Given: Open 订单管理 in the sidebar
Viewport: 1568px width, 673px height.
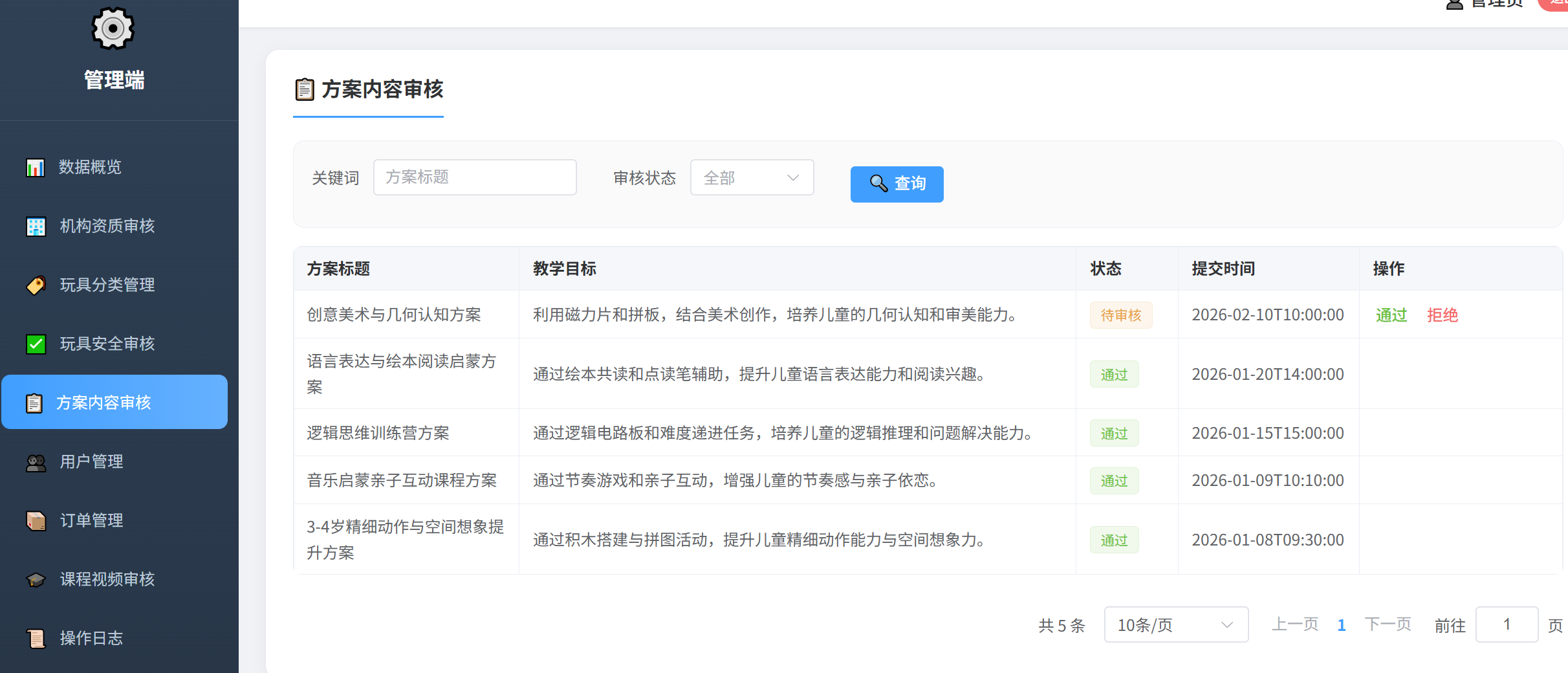Looking at the screenshot, I should (x=114, y=520).
